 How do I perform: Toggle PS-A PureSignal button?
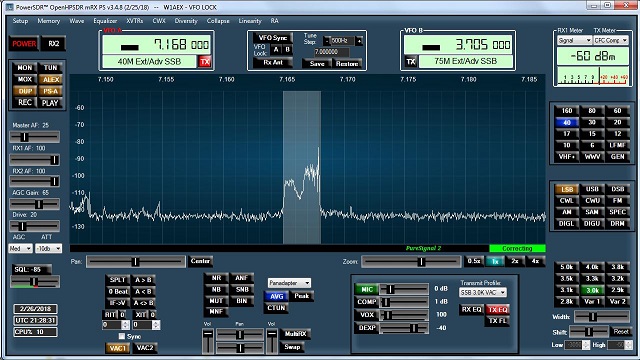tap(51, 91)
